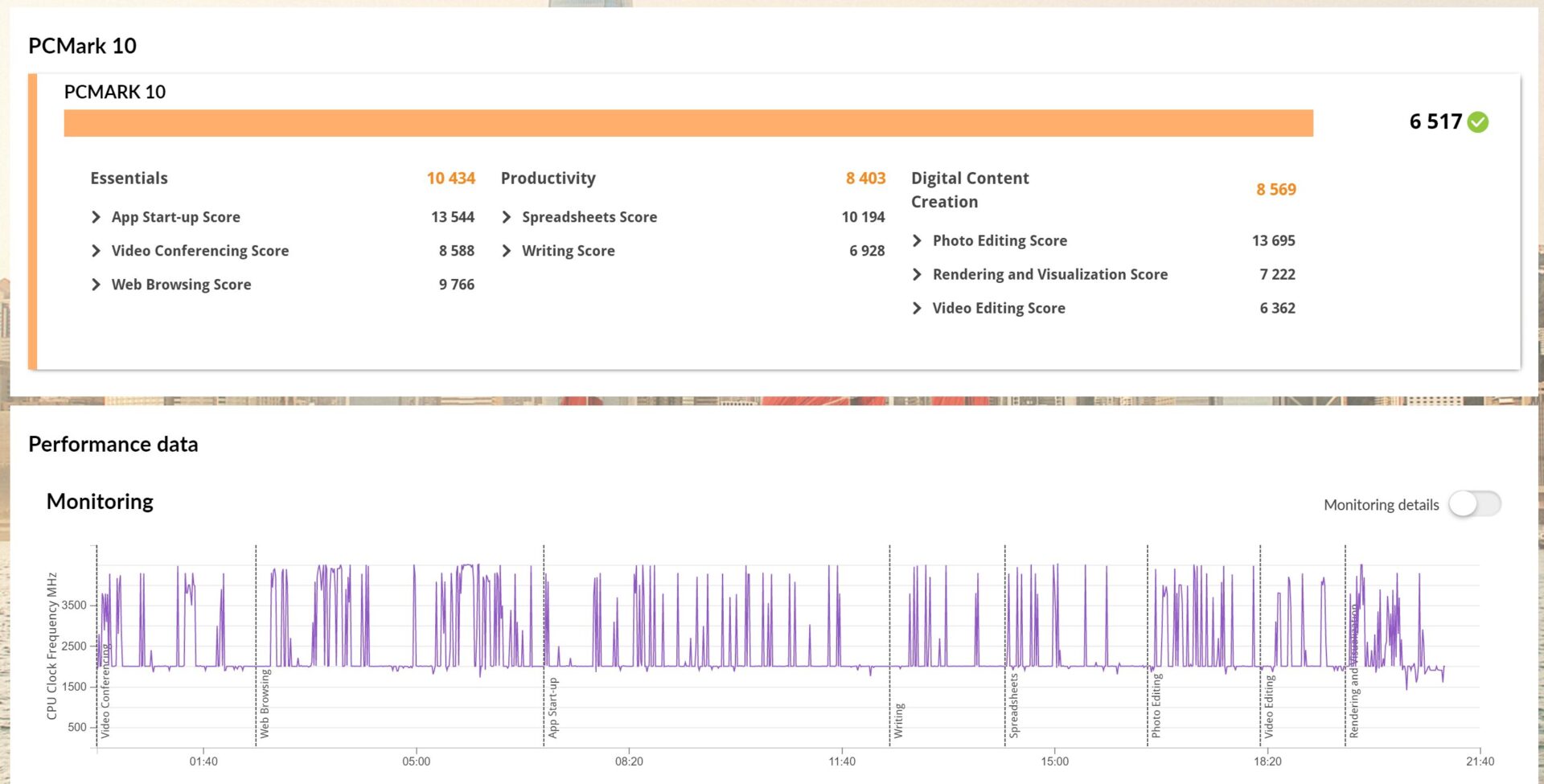Viewport: 1544px width, 784px height.
Task: Select the Productivity section heading
Action: coord(548,179)
